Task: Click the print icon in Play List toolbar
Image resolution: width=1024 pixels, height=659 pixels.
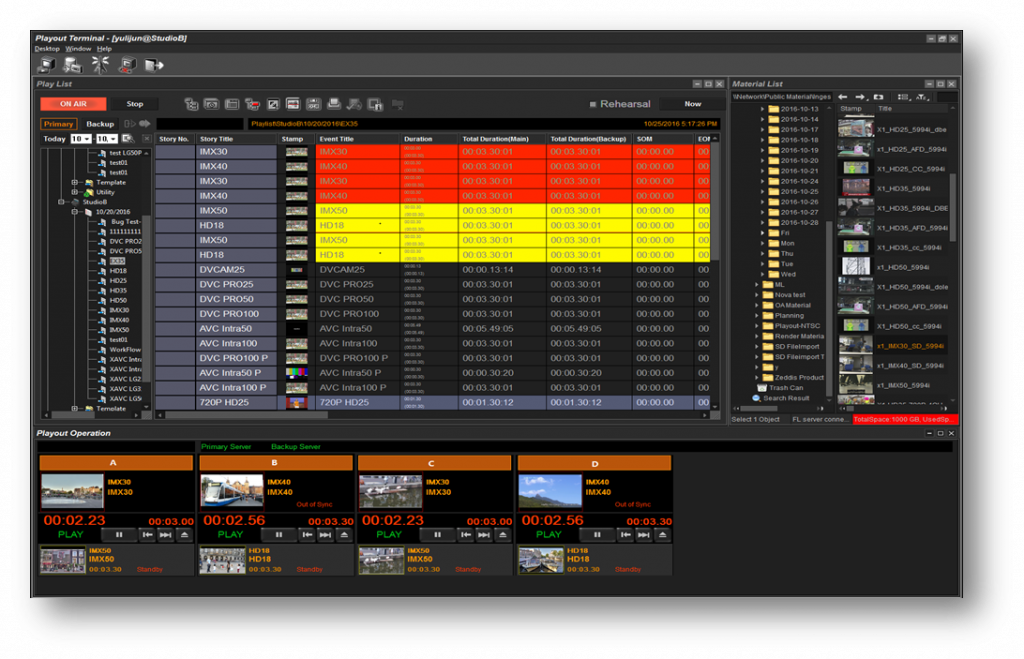Action: [334, 104]
